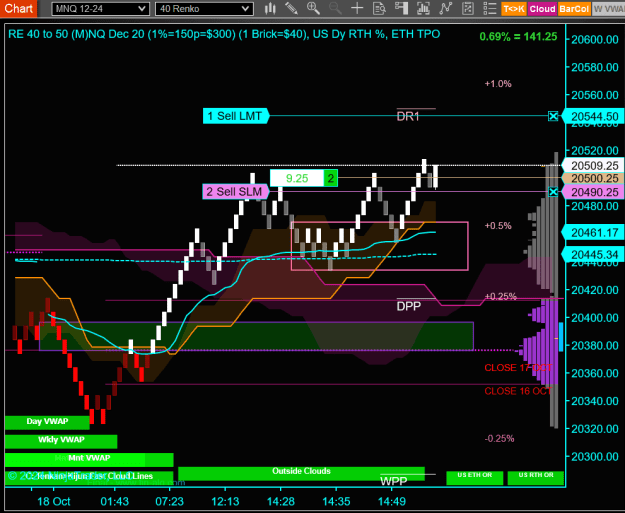Viewport: 625px width, 513px height.
Task: Click the WPP pivot label
Action: click(393, 481)
